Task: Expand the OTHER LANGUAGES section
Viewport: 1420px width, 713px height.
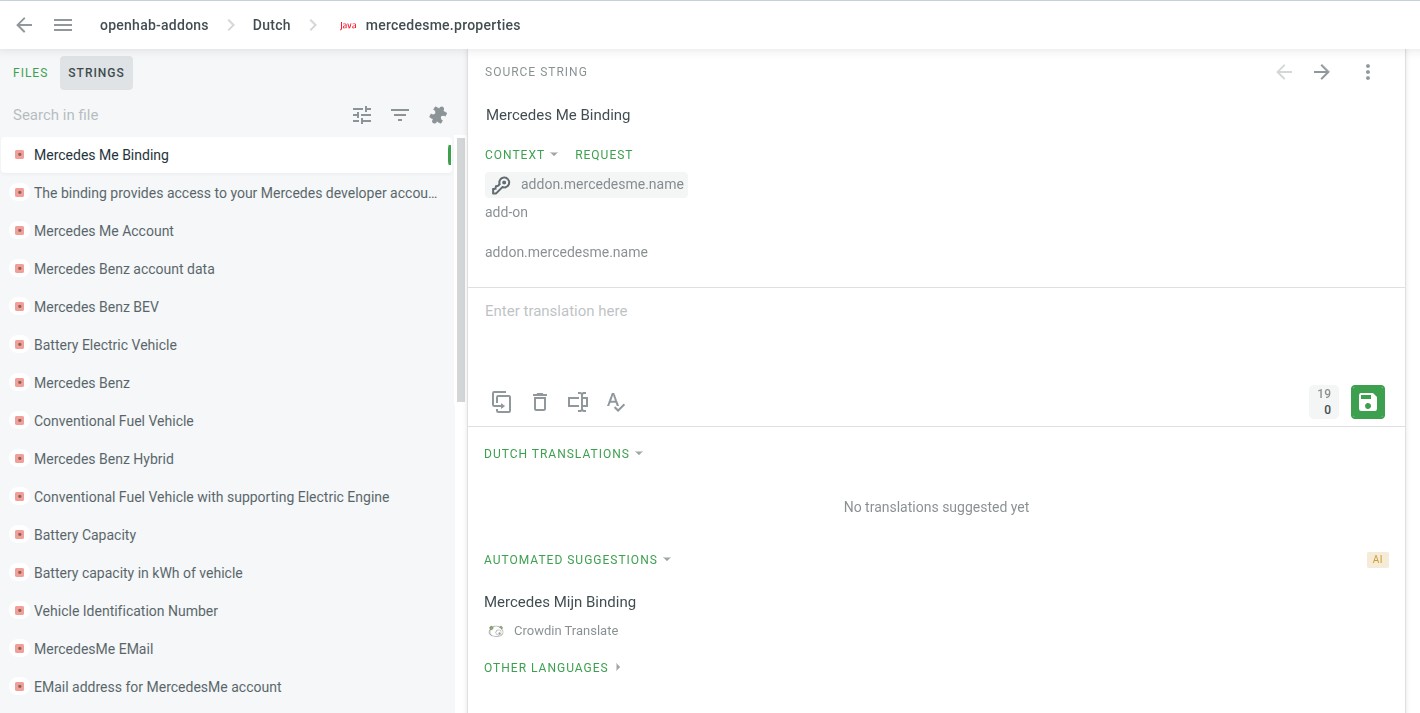Action: (552, 668)
